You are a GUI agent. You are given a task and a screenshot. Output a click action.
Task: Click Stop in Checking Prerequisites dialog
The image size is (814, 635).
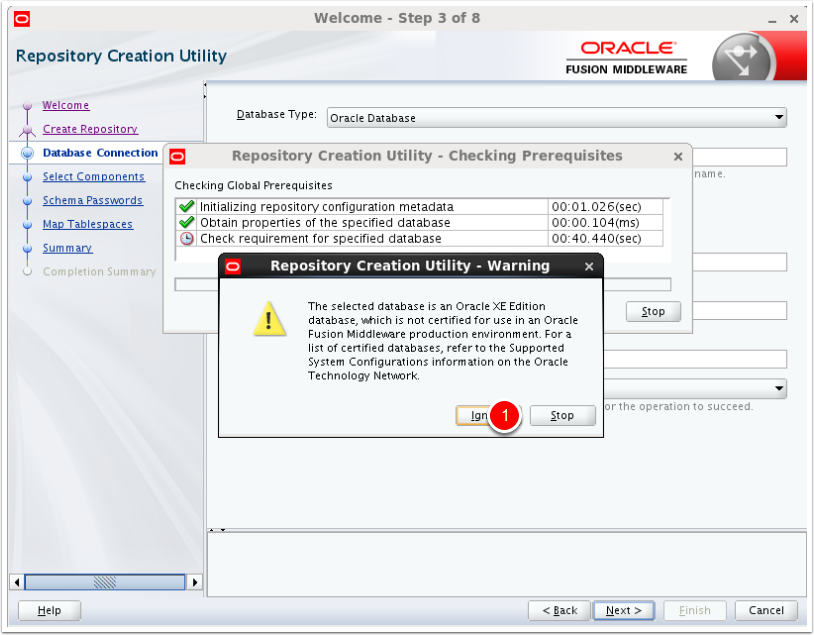click(653, 311)
